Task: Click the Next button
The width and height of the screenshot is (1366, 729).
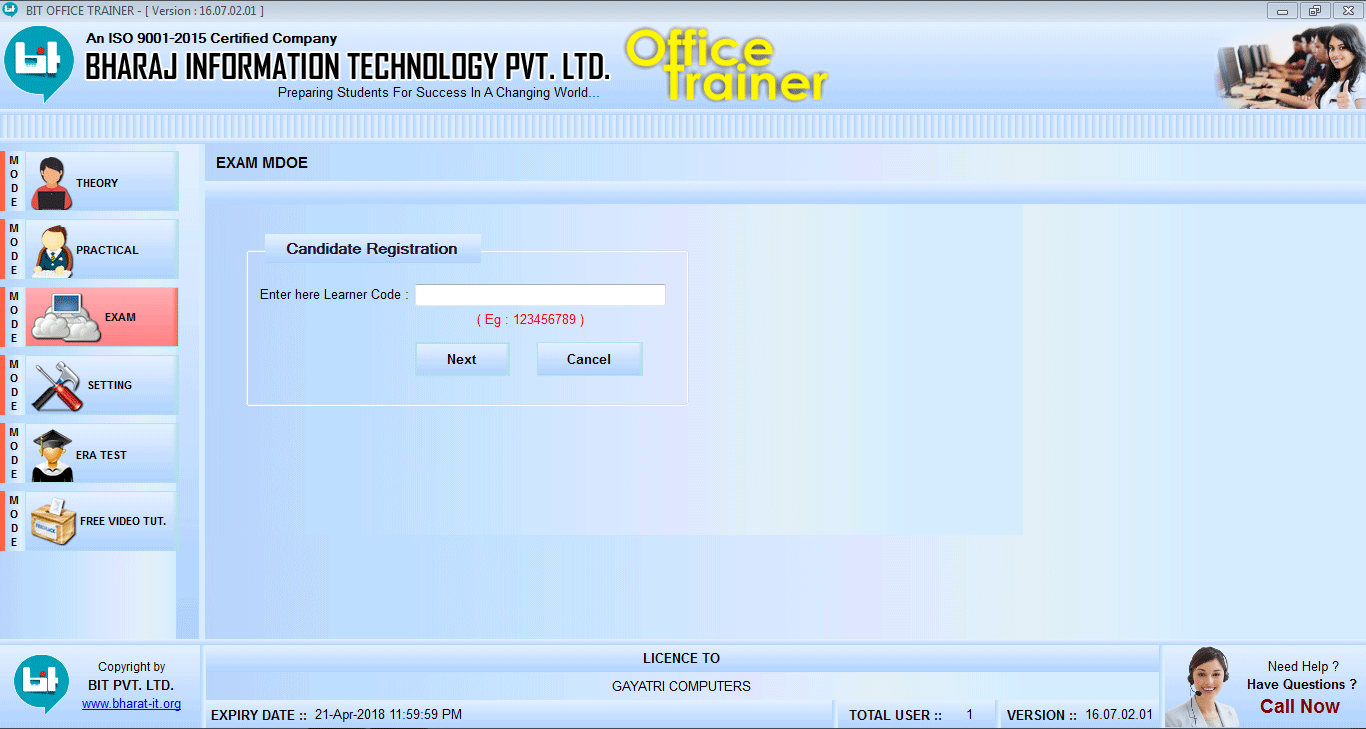Action: click(x=462, y=359)
